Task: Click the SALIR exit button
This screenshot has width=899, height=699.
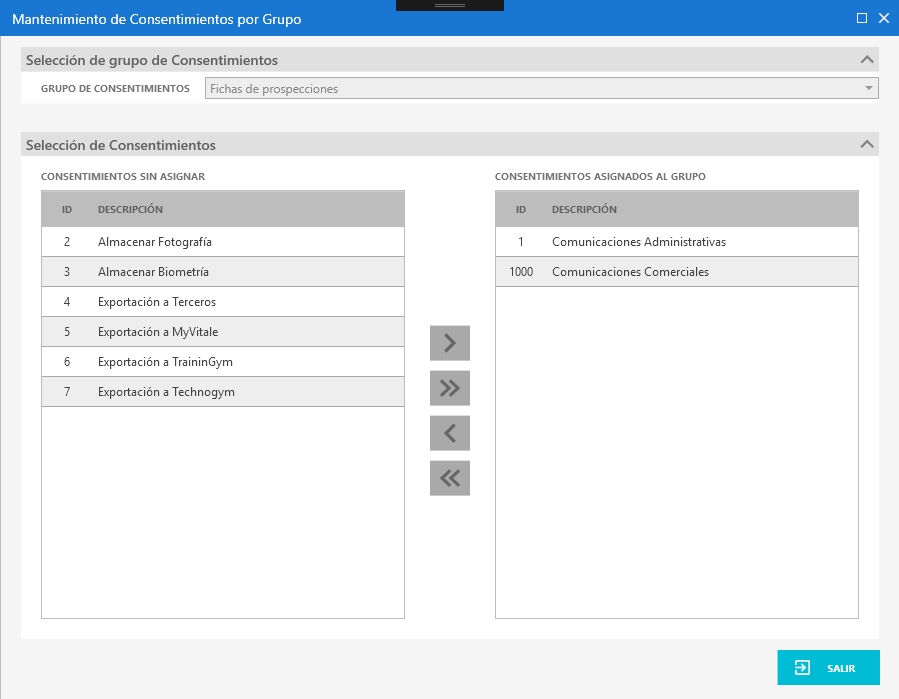Action: (828, 667)
